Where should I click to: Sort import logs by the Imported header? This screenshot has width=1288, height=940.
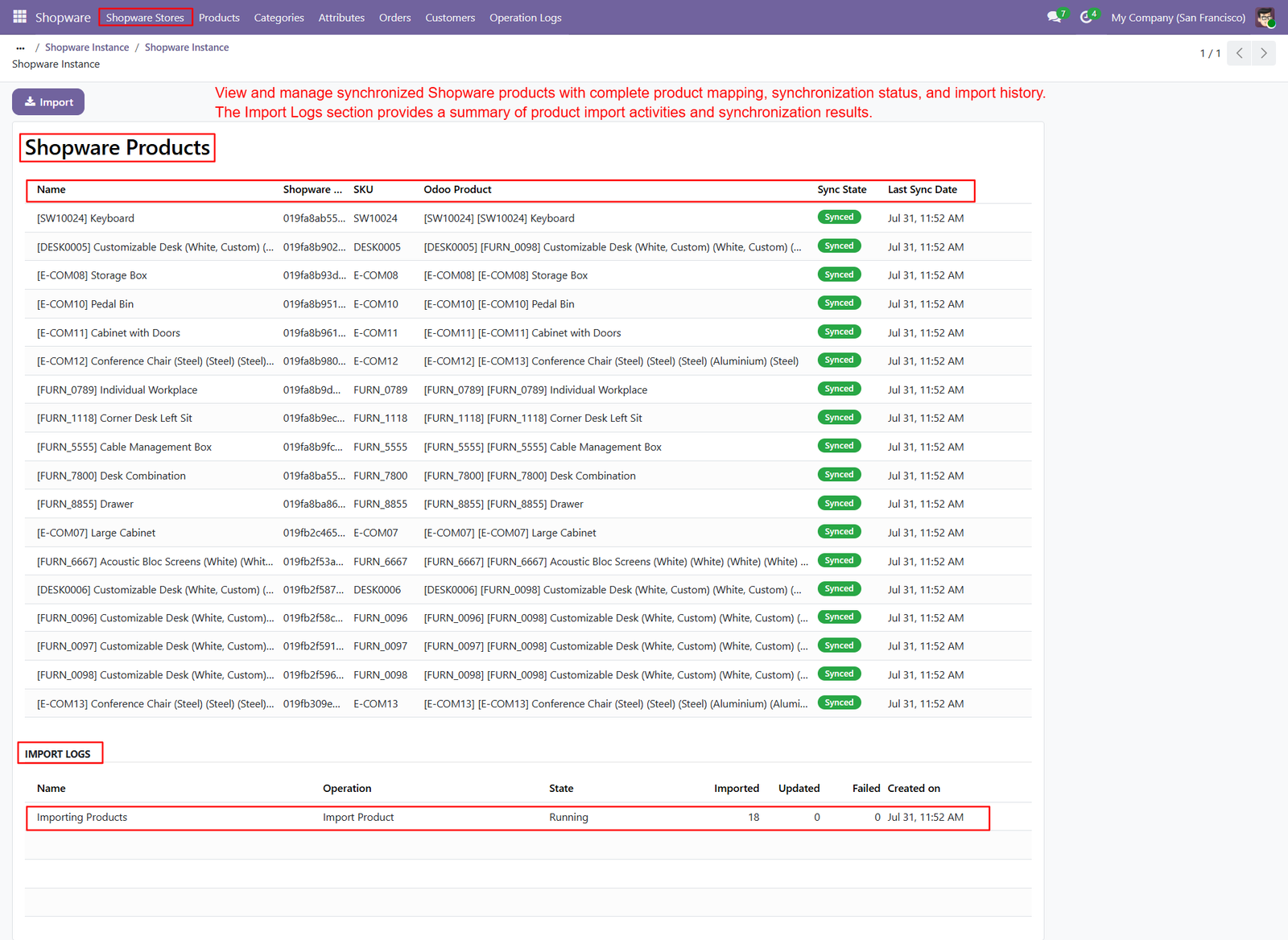737,789
